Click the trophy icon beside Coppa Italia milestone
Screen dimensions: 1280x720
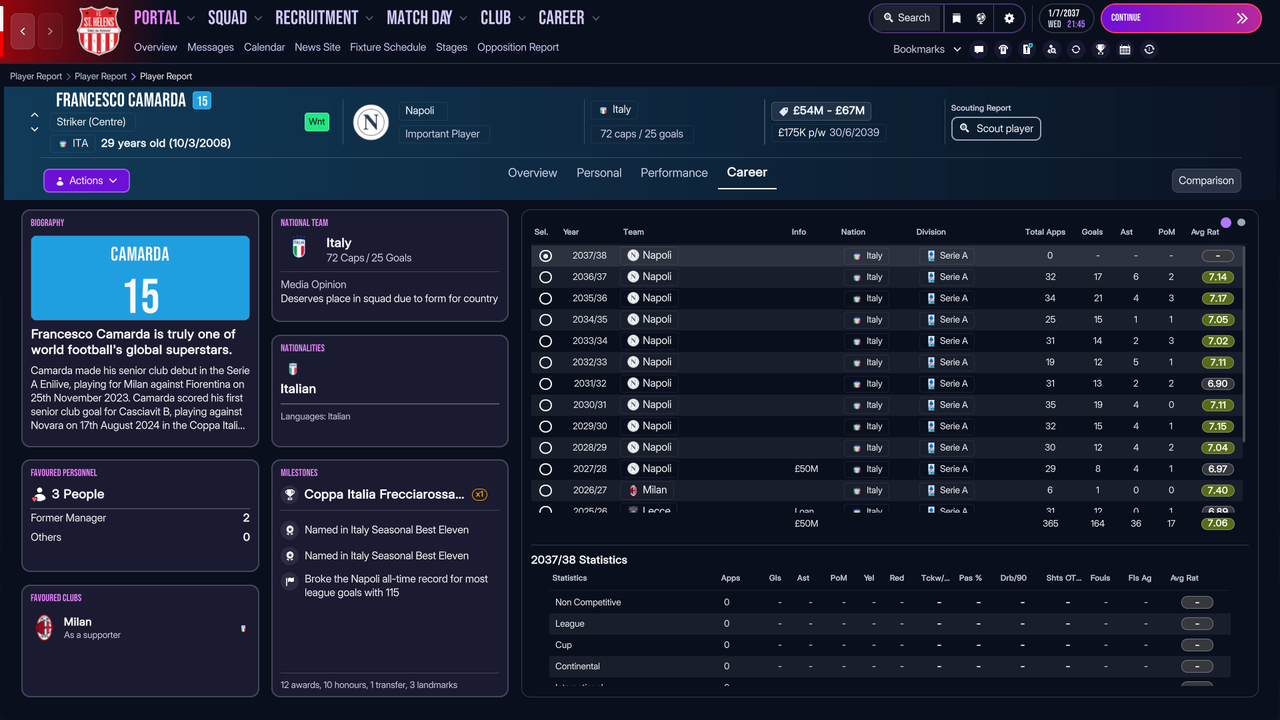point(289,494)
